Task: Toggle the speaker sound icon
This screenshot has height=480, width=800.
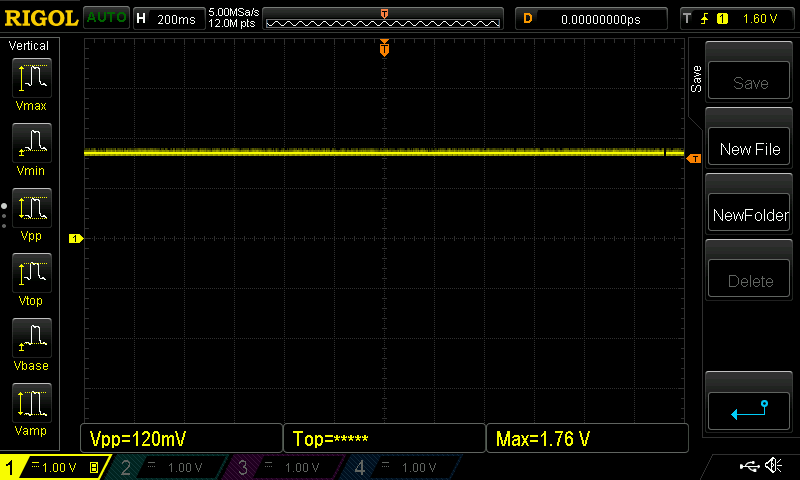Action: (x=774, y=466)
